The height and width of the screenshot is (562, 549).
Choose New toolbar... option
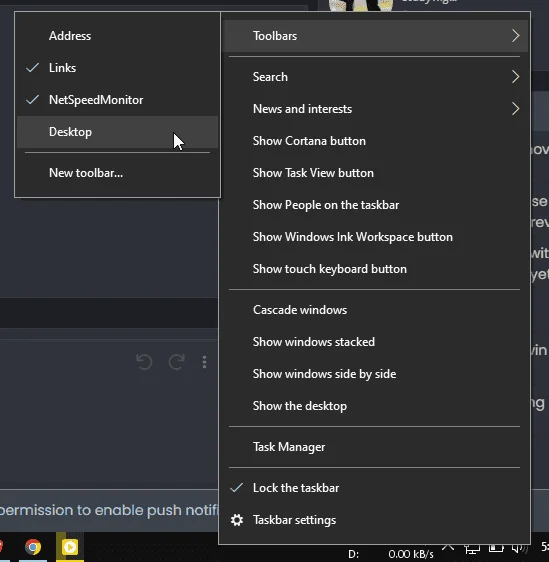pos(117,173)
